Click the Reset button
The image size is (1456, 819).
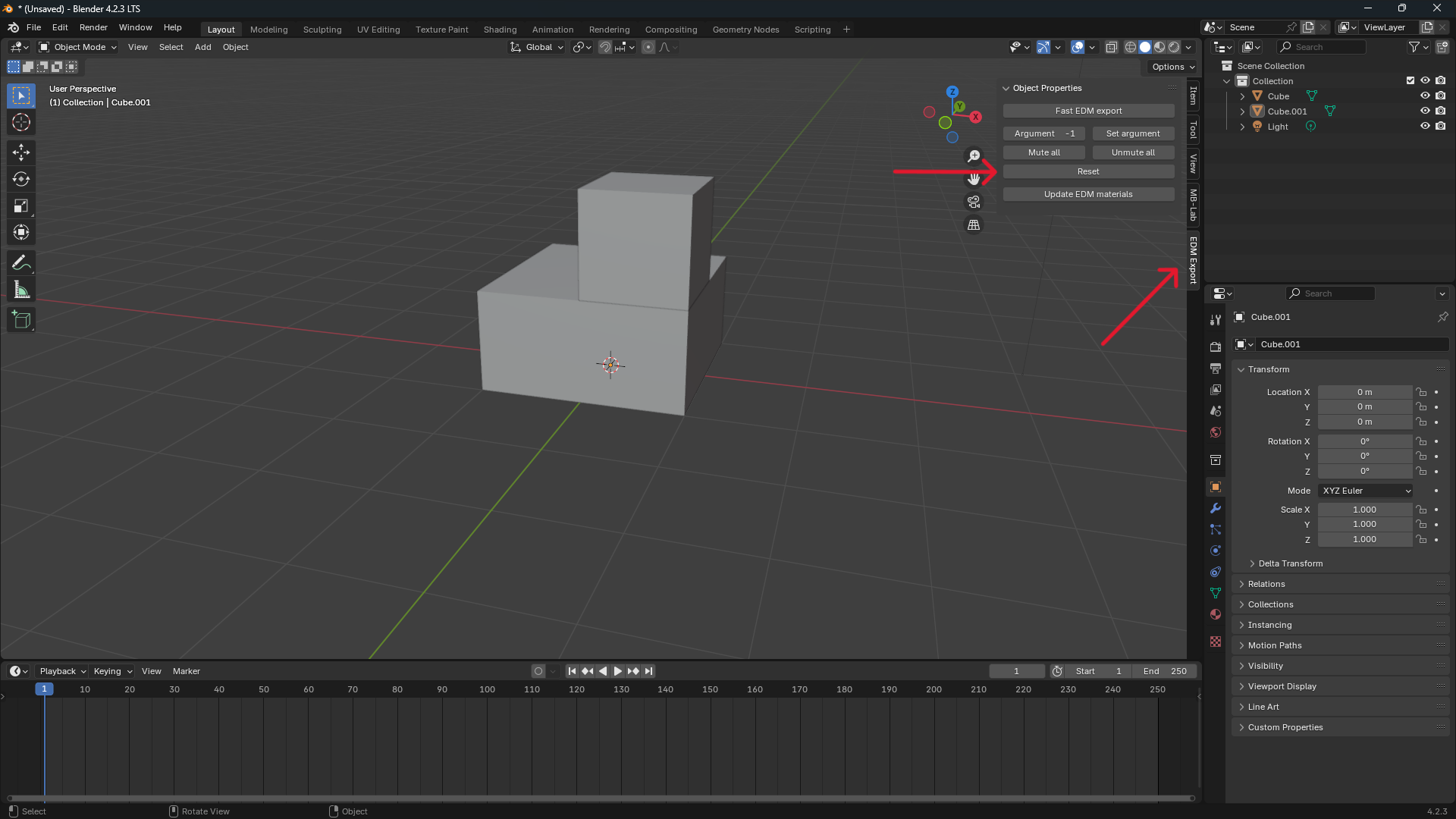point(1088,171)
